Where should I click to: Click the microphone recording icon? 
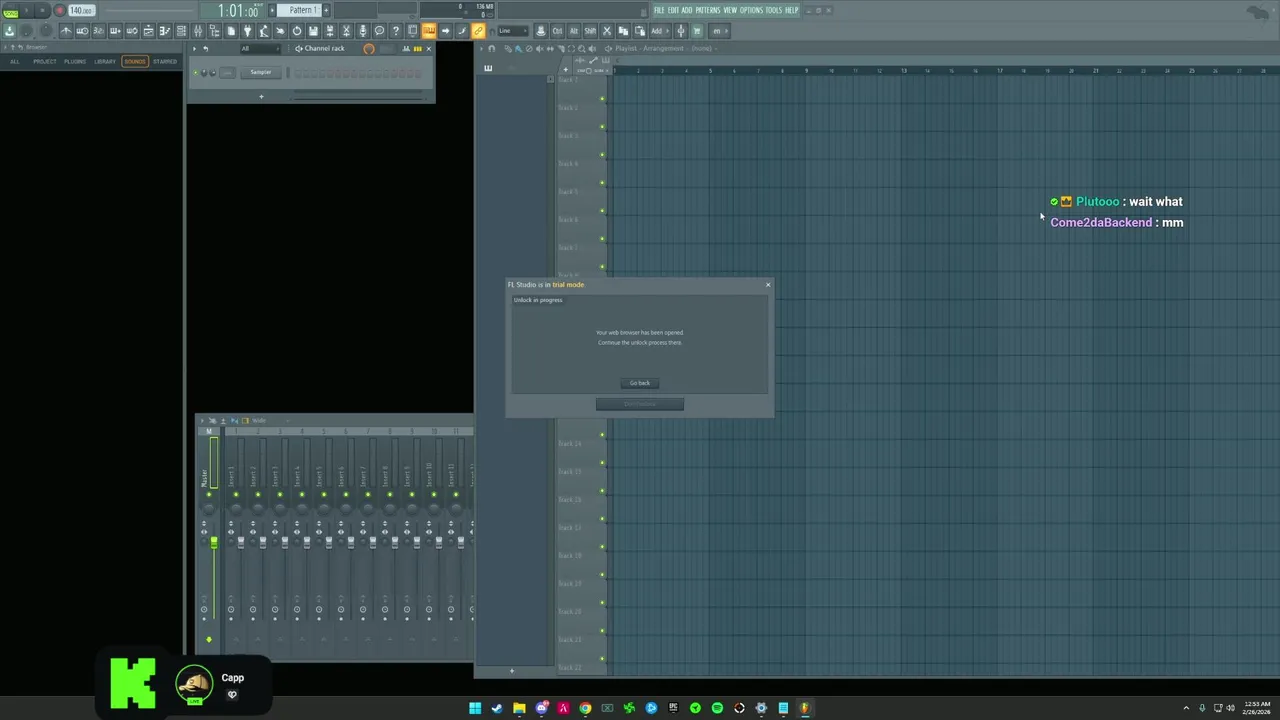point(363,31)
